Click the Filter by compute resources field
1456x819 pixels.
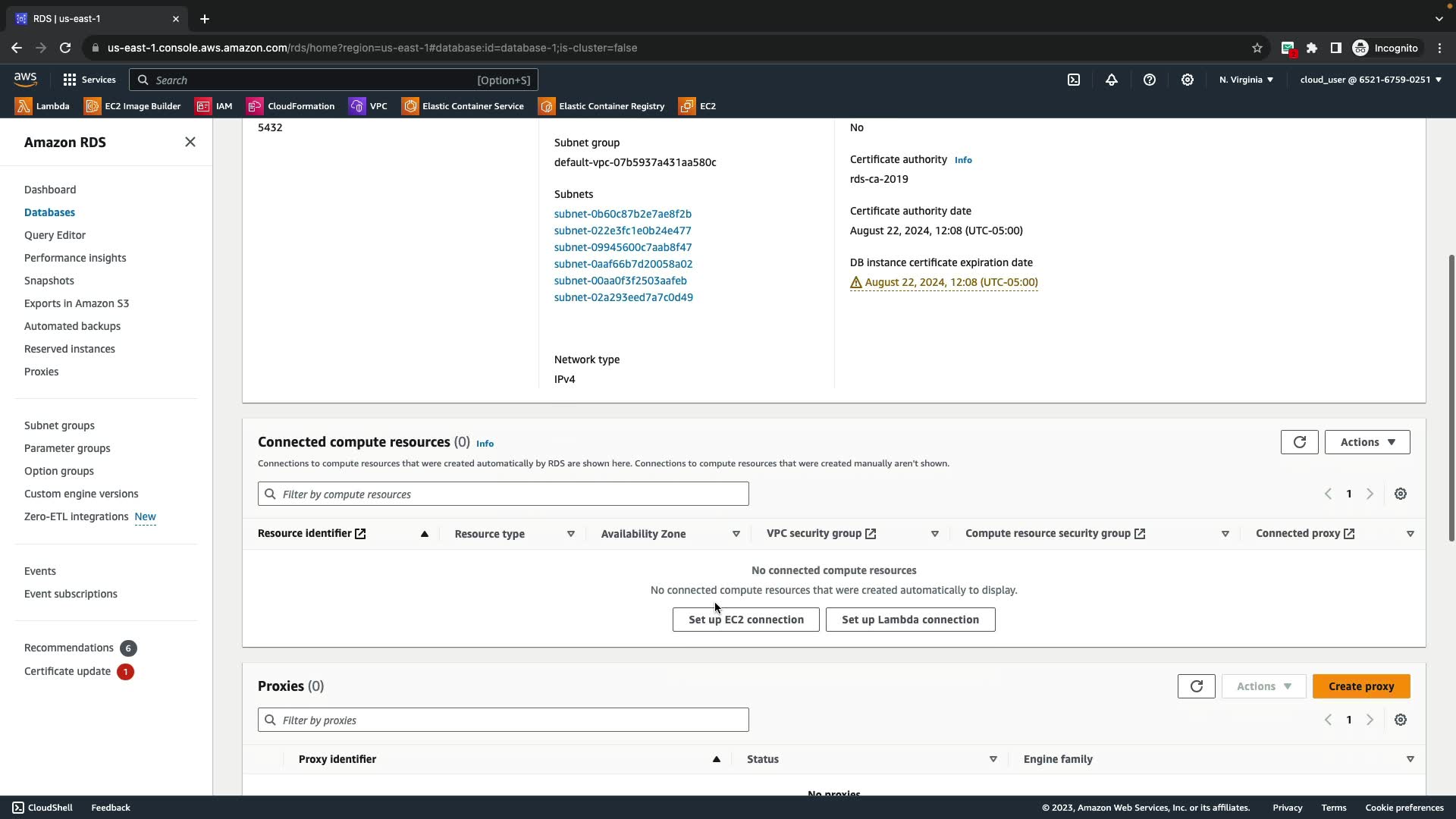click(503, 494)
